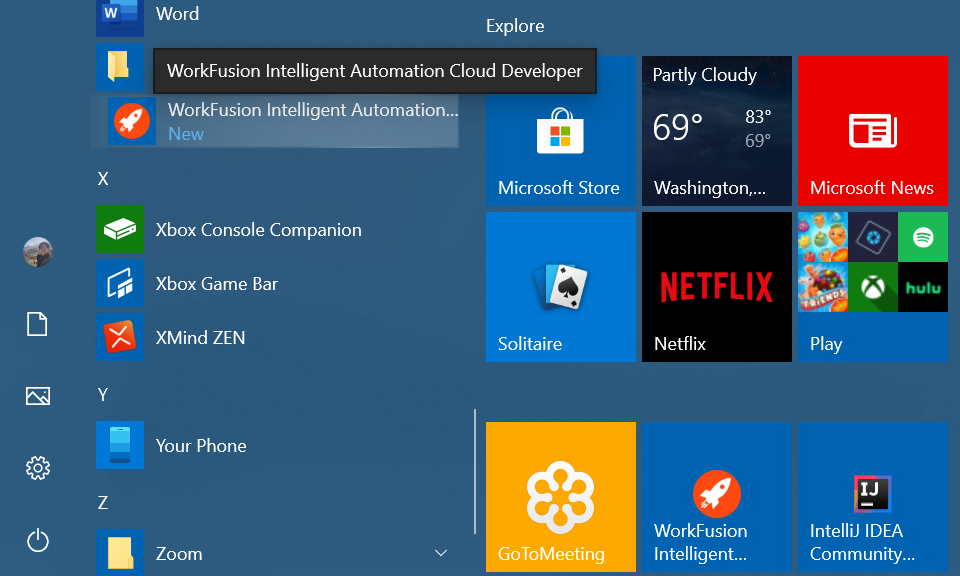Viewport: 960px width, 576px height.
Task: Click the app list scrollbar
Action: coord(475,471)
